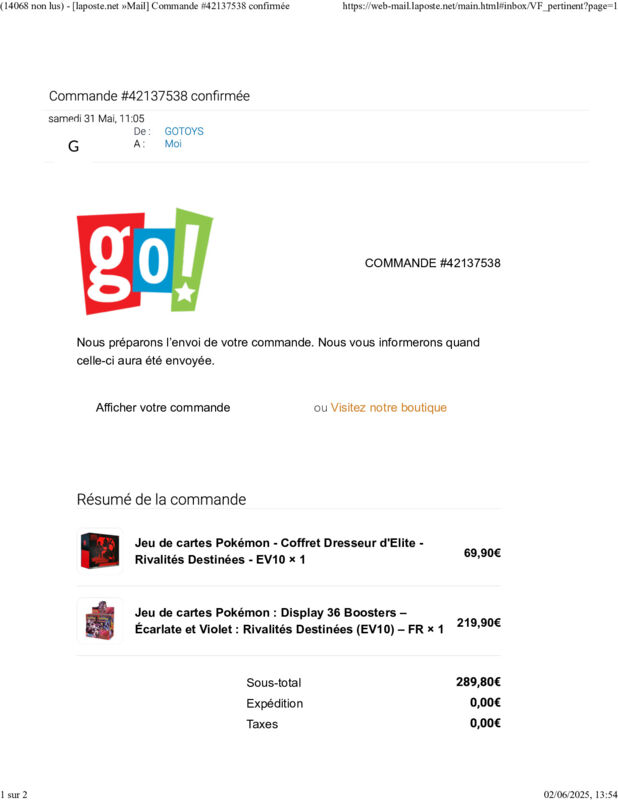This screenshot has height=800, width=618.
Task: Follow the Visitez notre boutique link
Action: pos(388,408)
